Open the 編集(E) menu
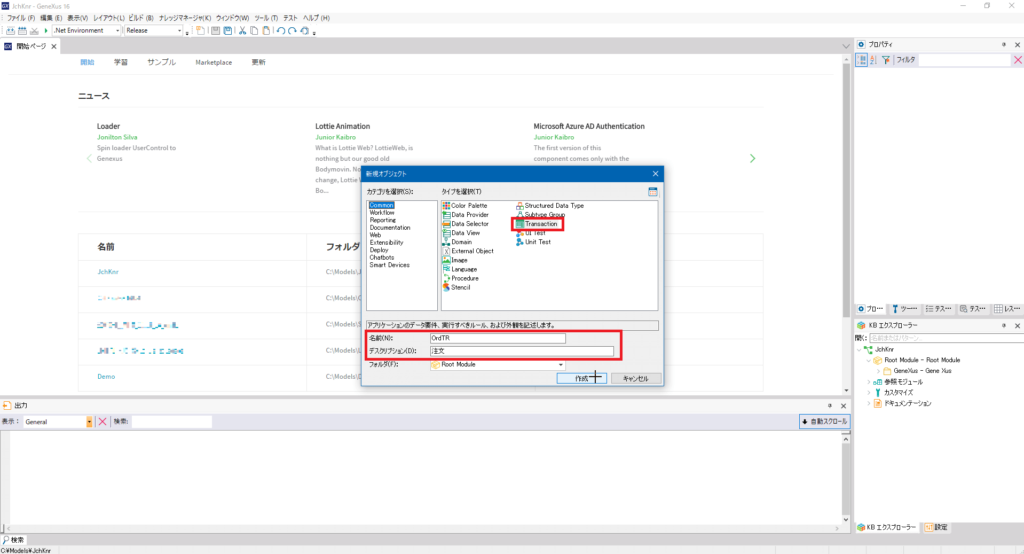1024x554 pixels. point(51,18)
